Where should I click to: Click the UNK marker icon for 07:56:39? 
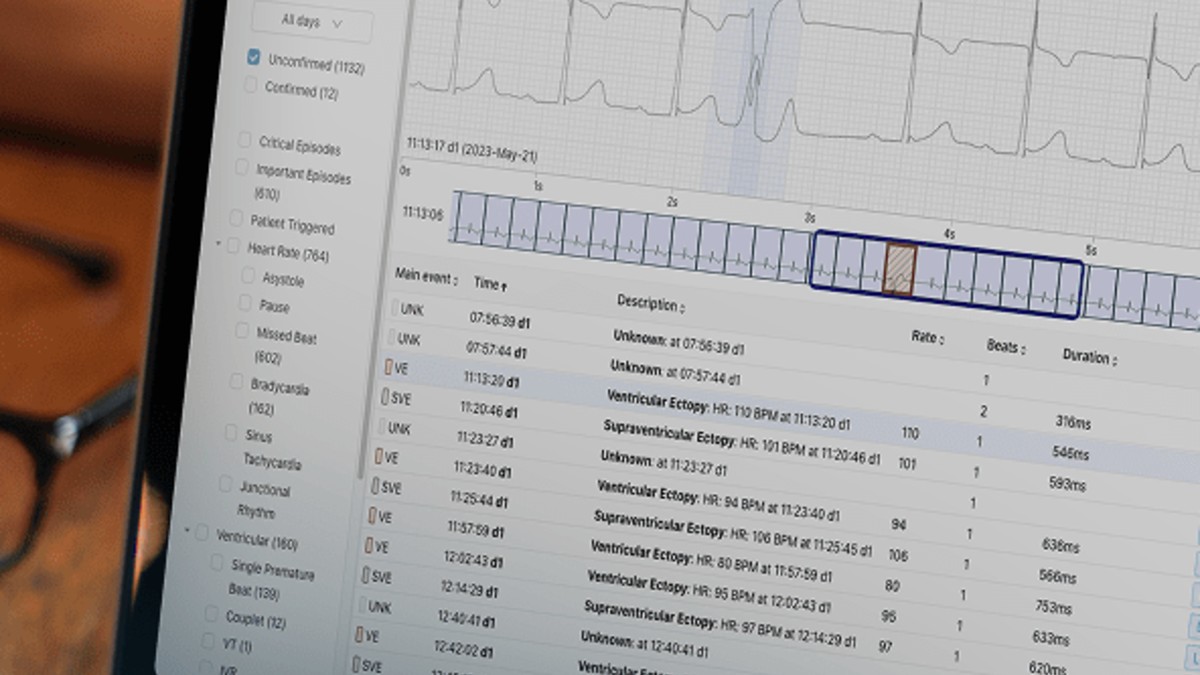394,308
